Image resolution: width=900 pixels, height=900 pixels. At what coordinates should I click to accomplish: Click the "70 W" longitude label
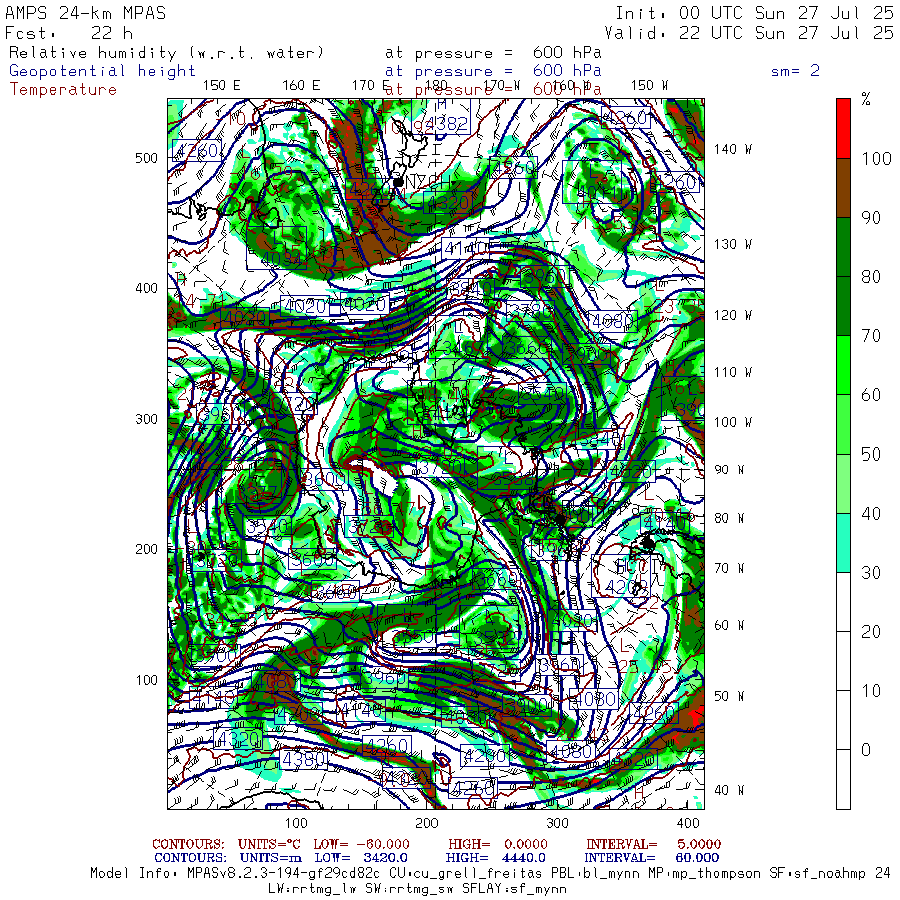coord(729,568)
